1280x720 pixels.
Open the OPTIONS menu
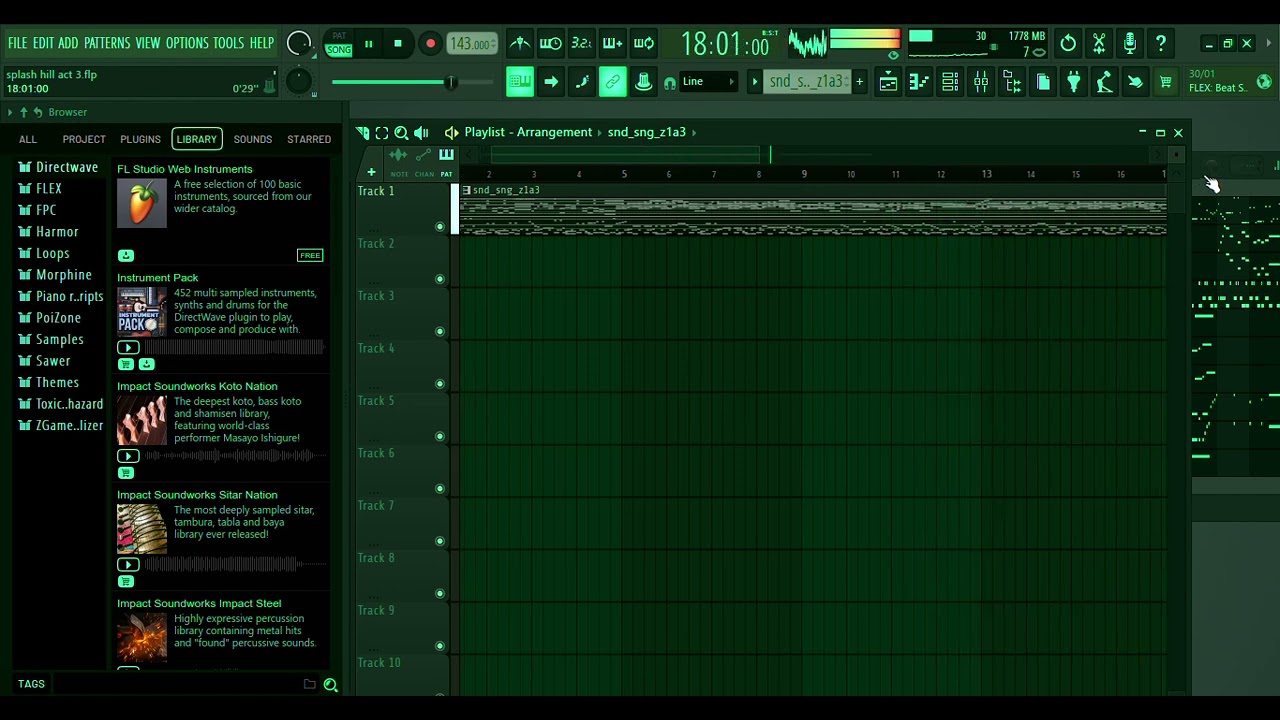[x=187, y=43]
